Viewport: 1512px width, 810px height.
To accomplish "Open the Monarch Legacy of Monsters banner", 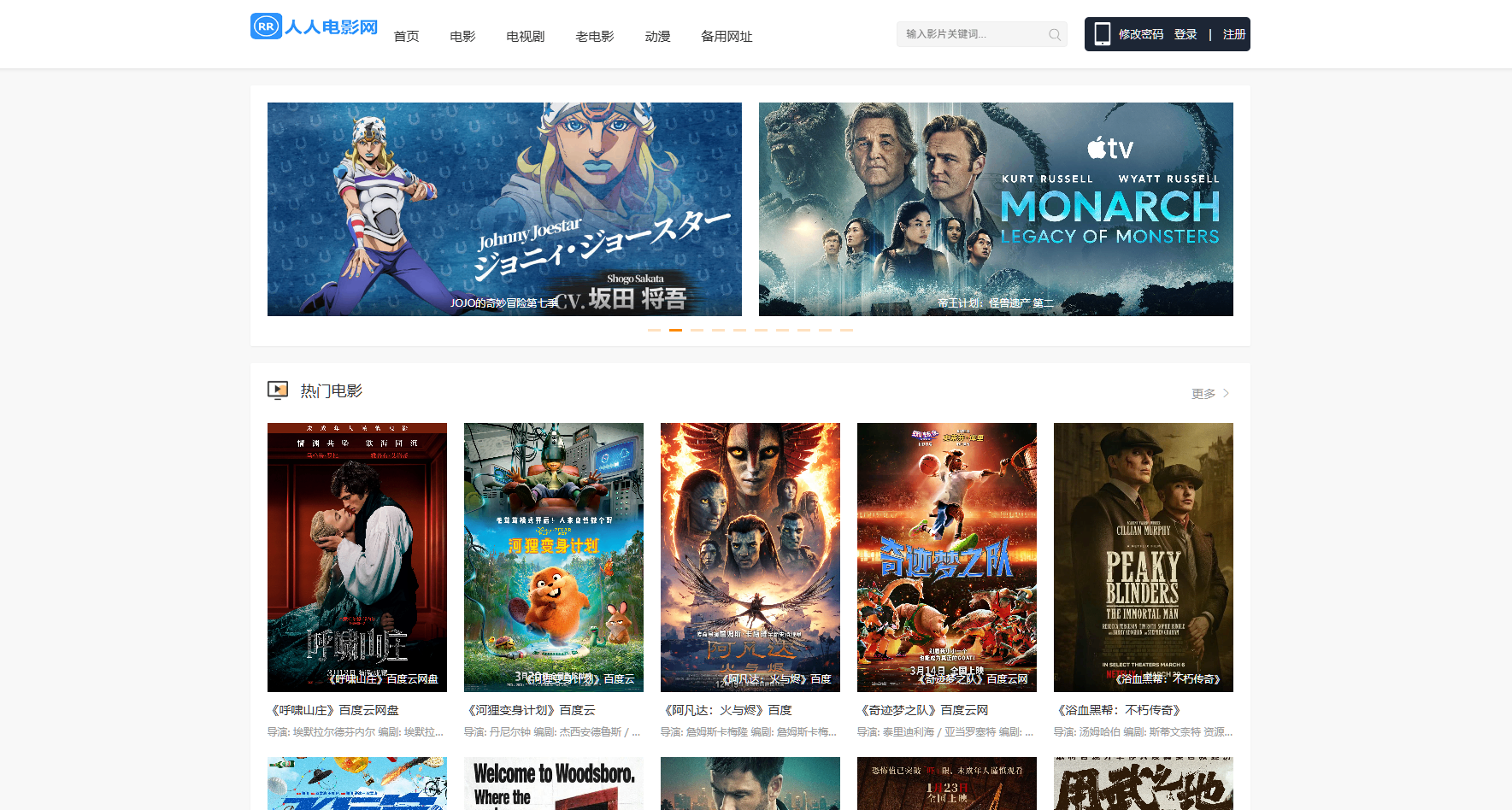I will tap(995, 209).
